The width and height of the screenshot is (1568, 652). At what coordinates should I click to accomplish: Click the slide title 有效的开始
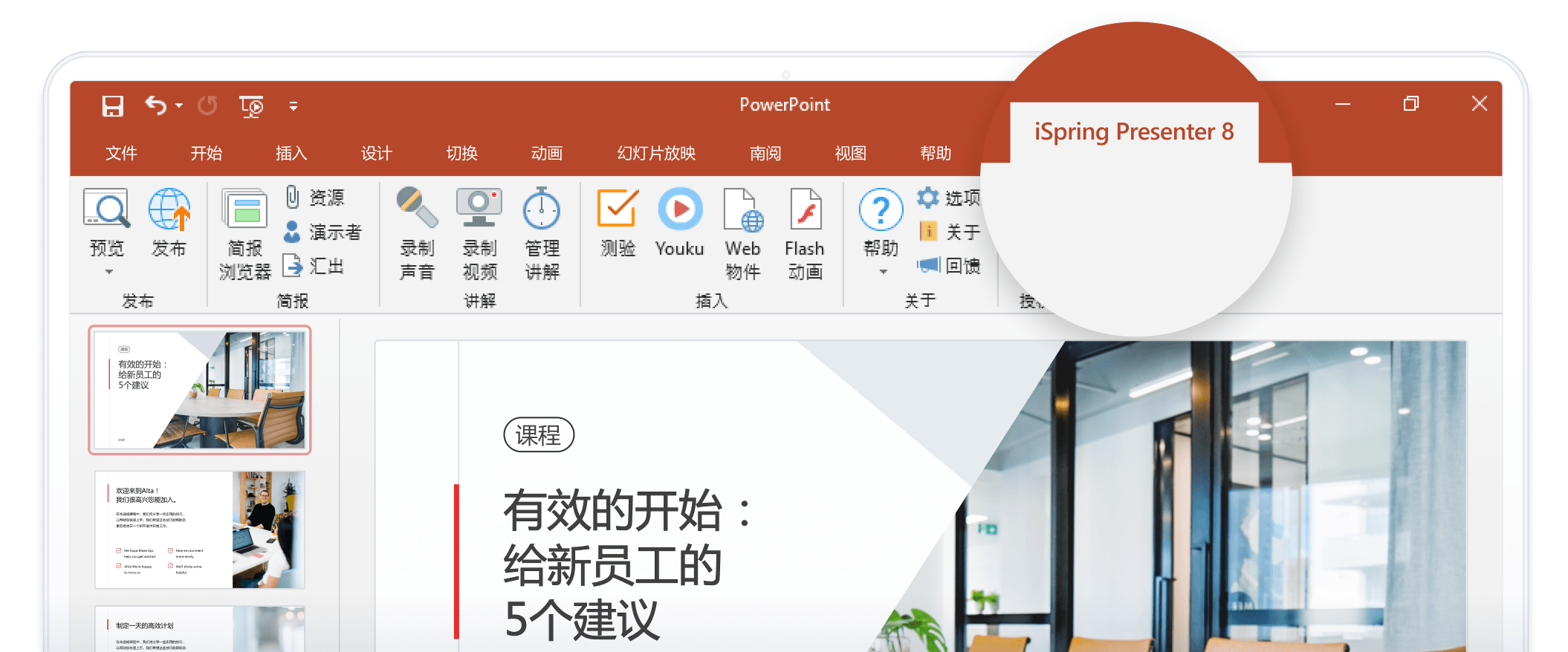click(628, 564)
